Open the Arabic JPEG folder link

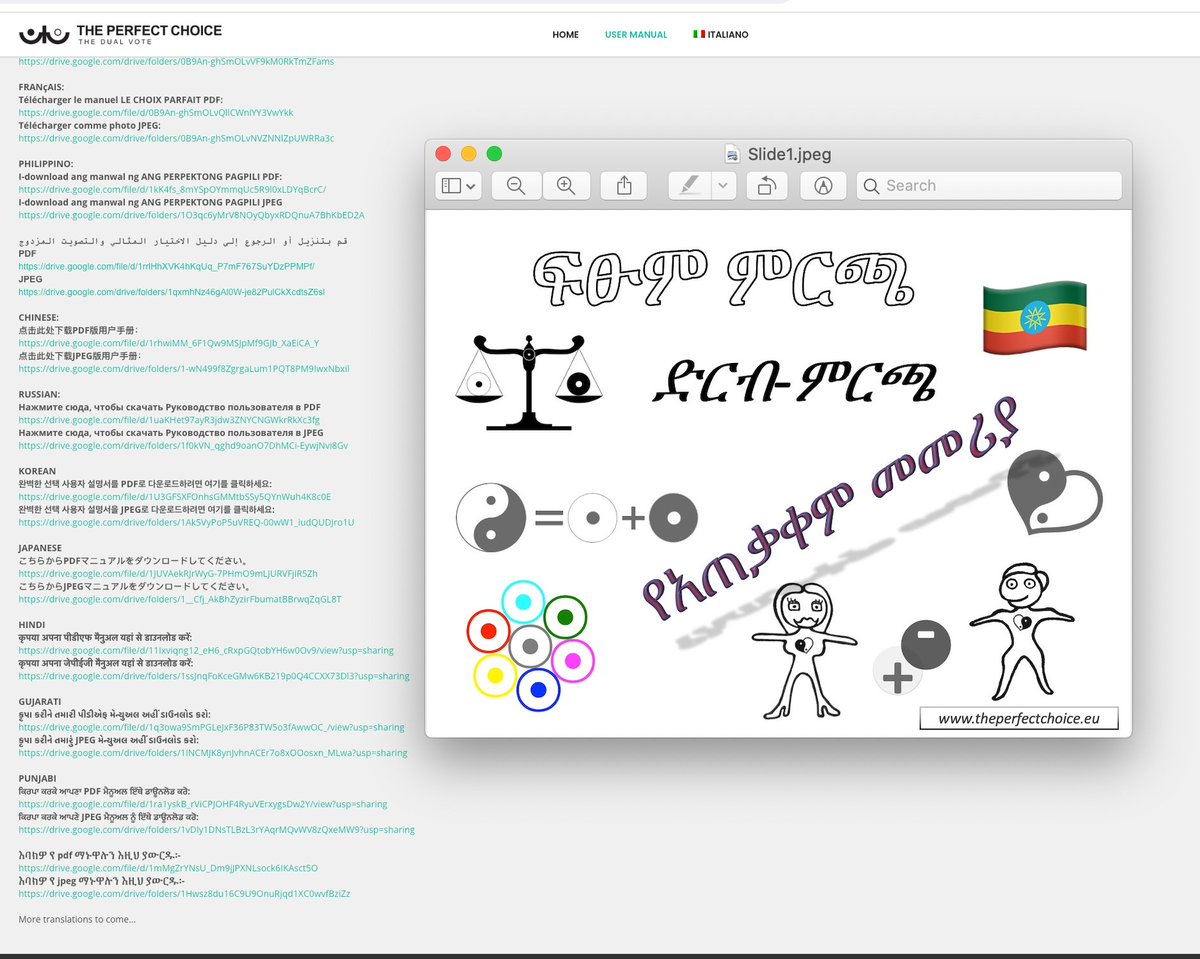pyautogui.click(x=171, y=292)
